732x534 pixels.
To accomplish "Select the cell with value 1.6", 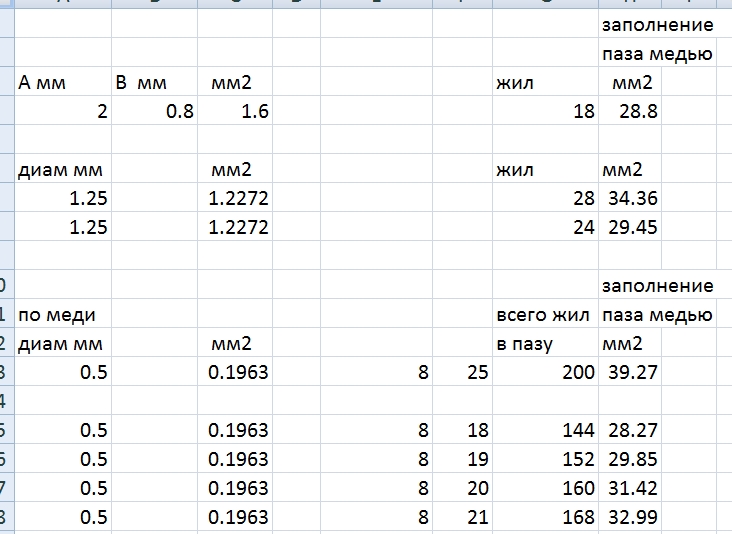I will tap(235, 112).
